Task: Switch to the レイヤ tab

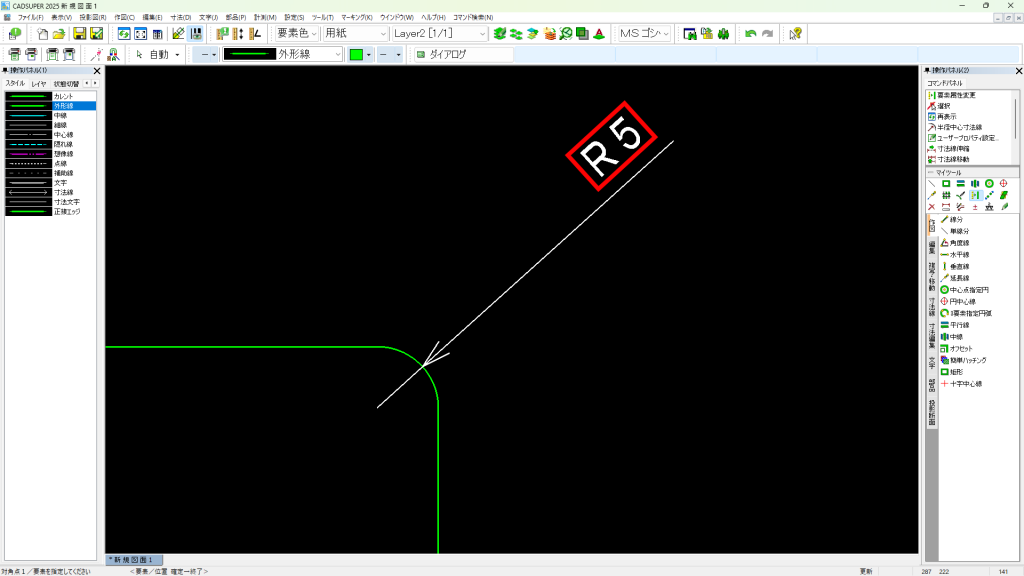Action: (39, 84)
